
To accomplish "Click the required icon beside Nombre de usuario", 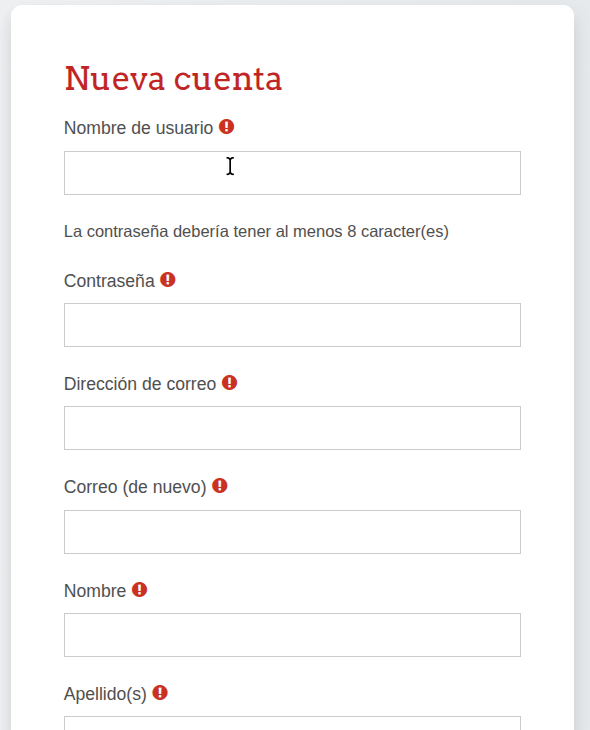I will pyautogui.click(x=226, y=127).
